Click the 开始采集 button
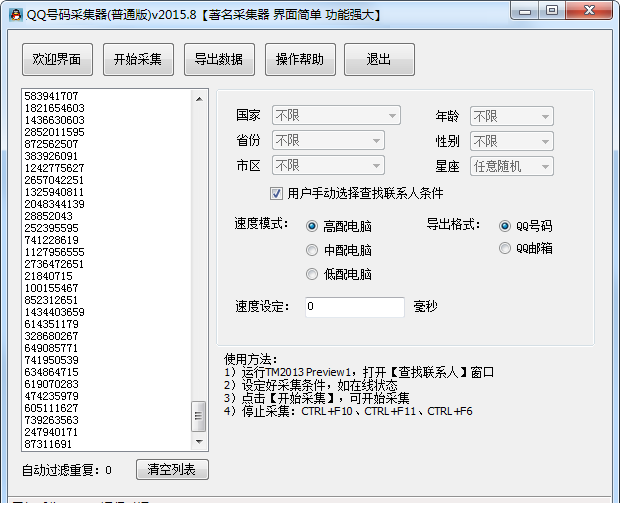The height and width of the screenshot is (526, 620). point(138,59)
